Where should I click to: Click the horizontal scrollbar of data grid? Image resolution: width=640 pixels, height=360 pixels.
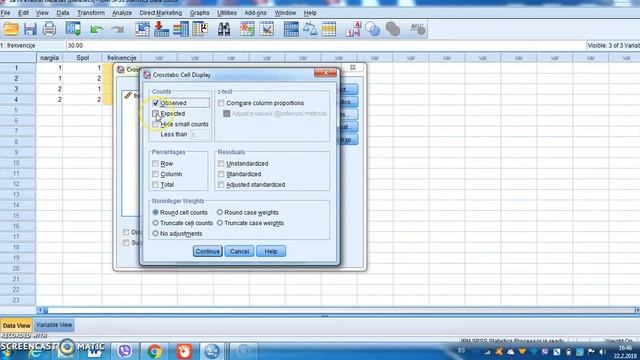tap(338, 311)
